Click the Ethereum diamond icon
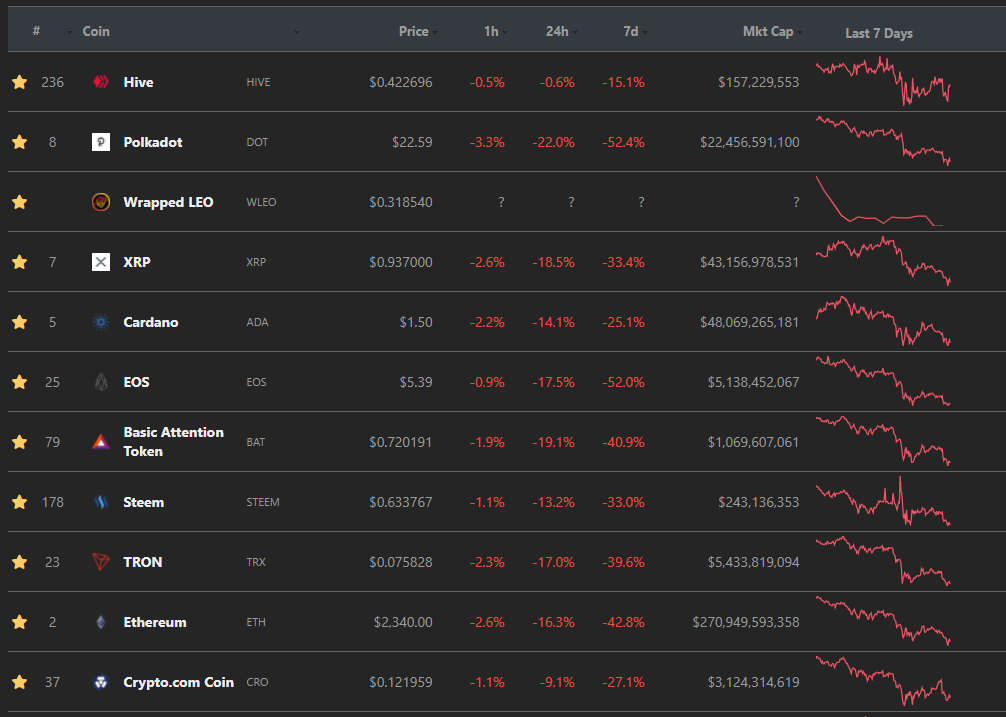 pyautogui.click(x=101, y=622)
